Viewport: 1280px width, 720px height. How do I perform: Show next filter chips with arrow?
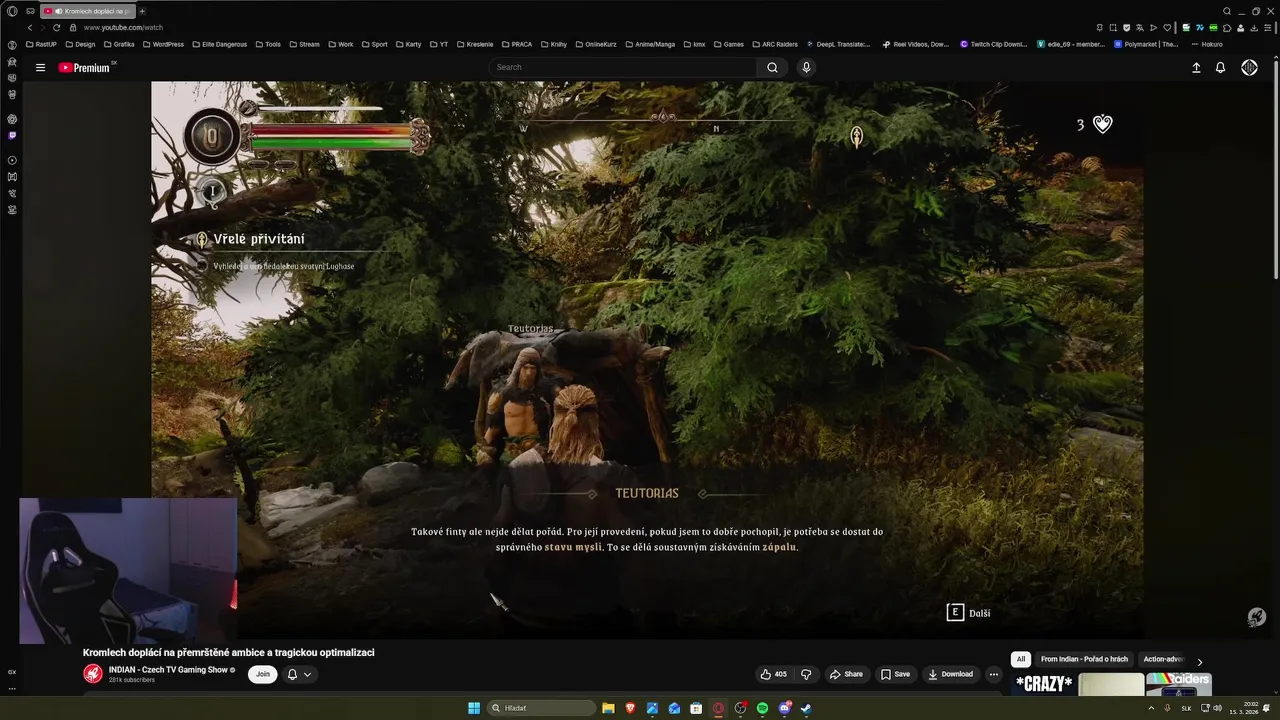click(x=1200, y=661)
